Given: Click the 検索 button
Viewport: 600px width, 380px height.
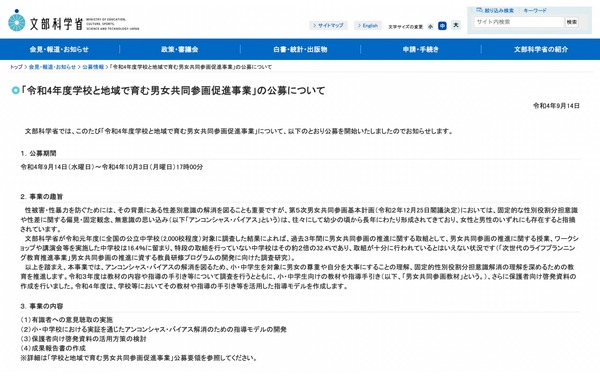Looking at the screenshot, I should [572, 22].
